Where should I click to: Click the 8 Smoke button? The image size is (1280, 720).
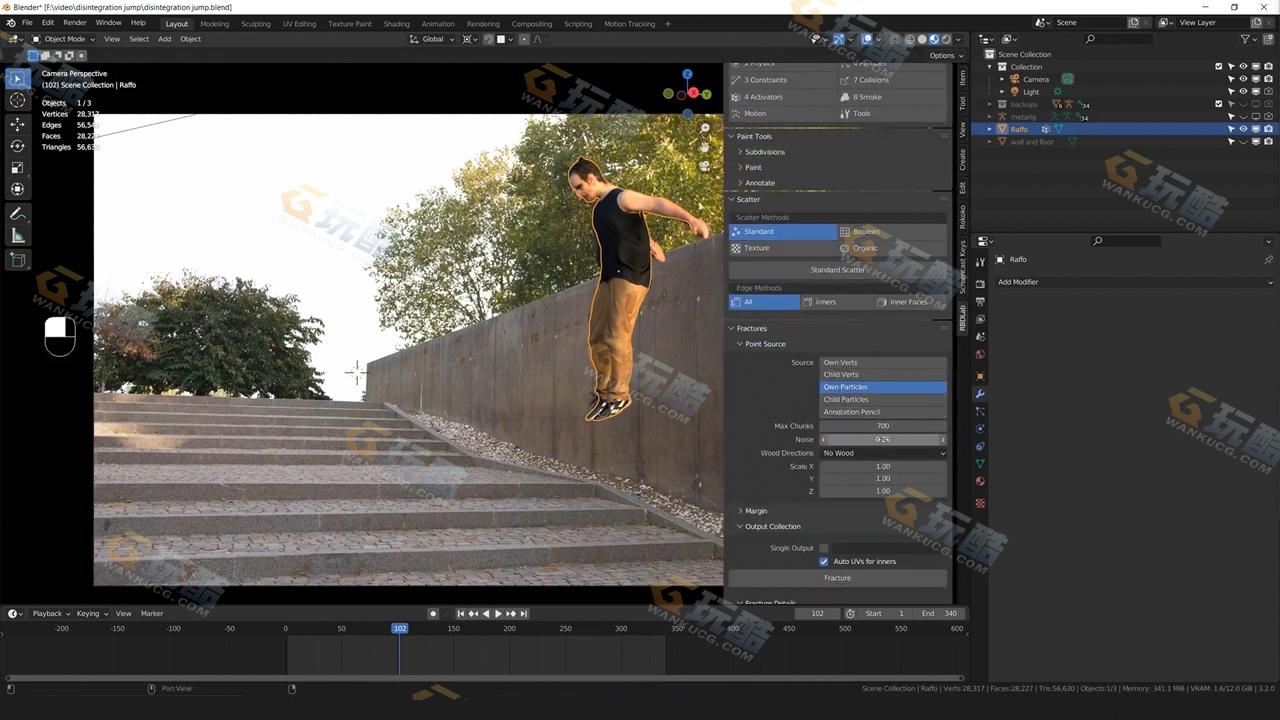coord(892,97)
